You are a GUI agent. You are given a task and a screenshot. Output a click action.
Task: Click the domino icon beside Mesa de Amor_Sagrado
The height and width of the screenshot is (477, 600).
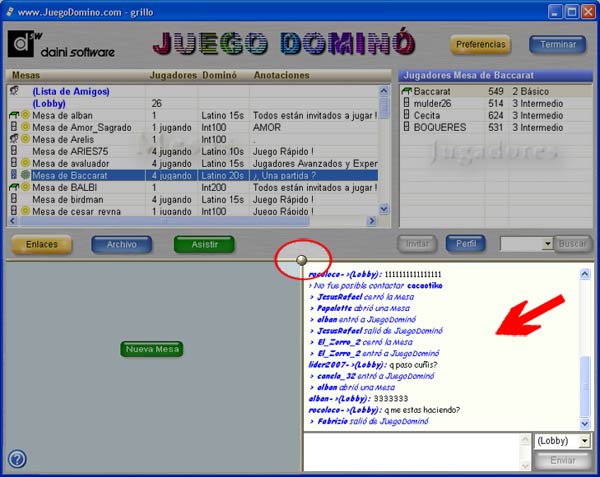pyautogui.click(x=14, y=127)
